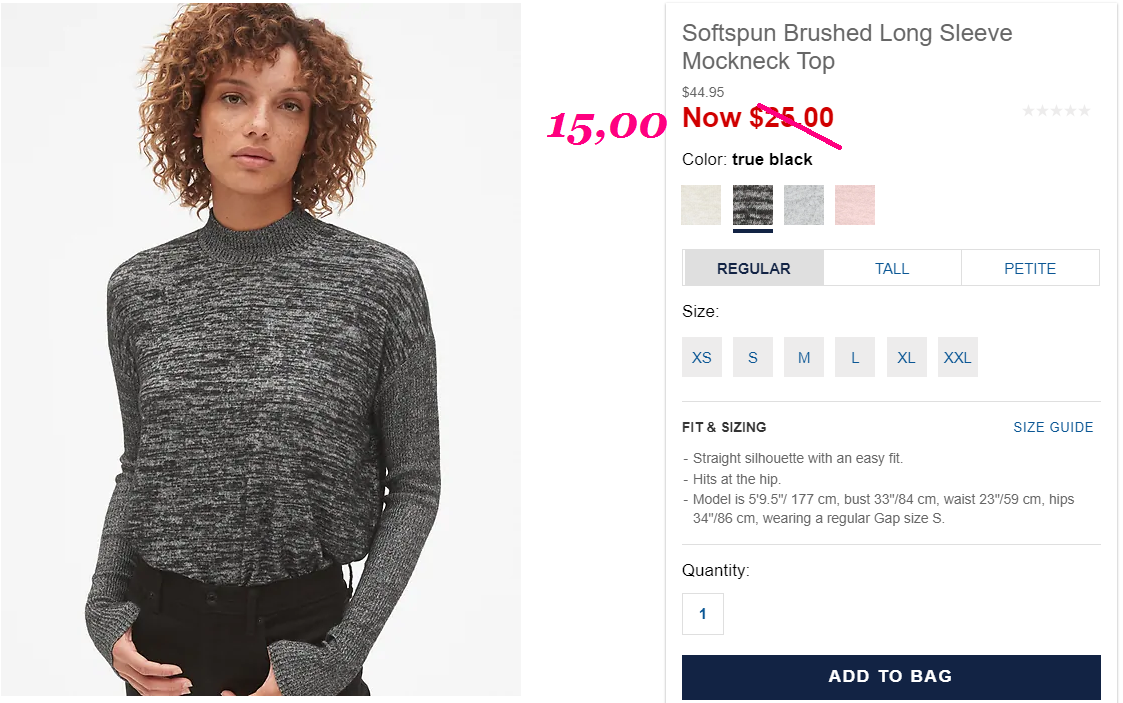Click the star rating icons
Viewport: 1123px width, 703px height.
pyautogui.click(x=1056, y=111)
